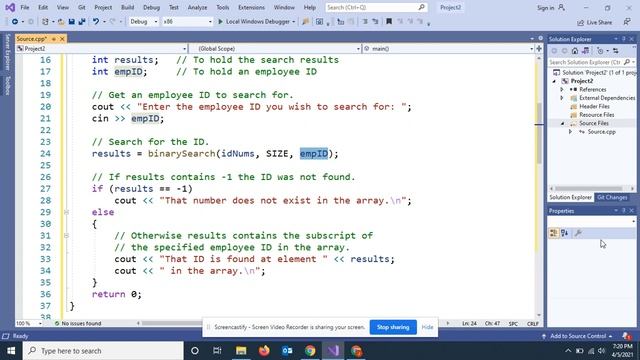
Task: Click Local Windows Debugger button
Action: (256, 22)
